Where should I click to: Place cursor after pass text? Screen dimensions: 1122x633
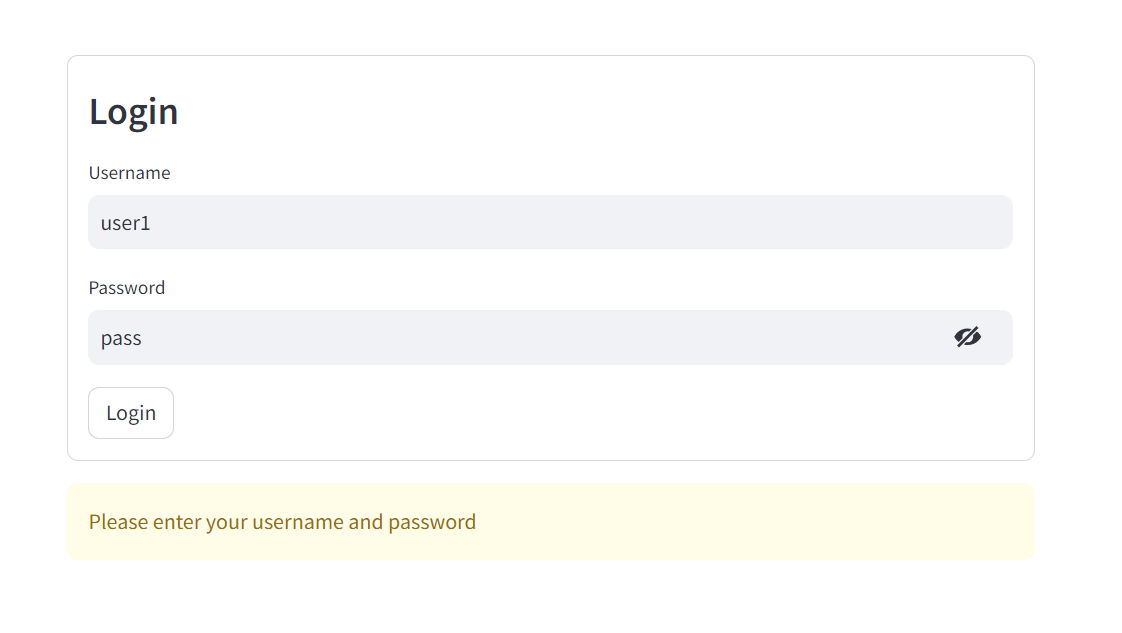pyautogui.click(x=143, y=338)
